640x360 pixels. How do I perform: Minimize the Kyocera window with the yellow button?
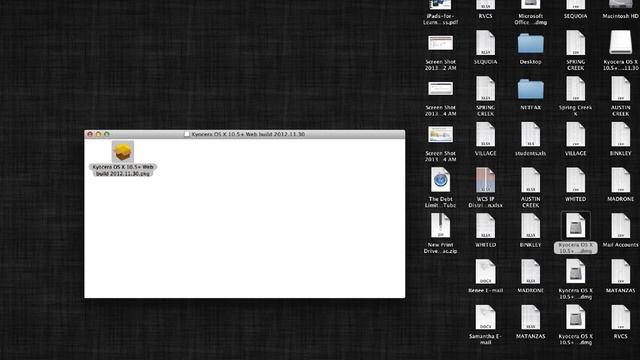coord(98,134)
